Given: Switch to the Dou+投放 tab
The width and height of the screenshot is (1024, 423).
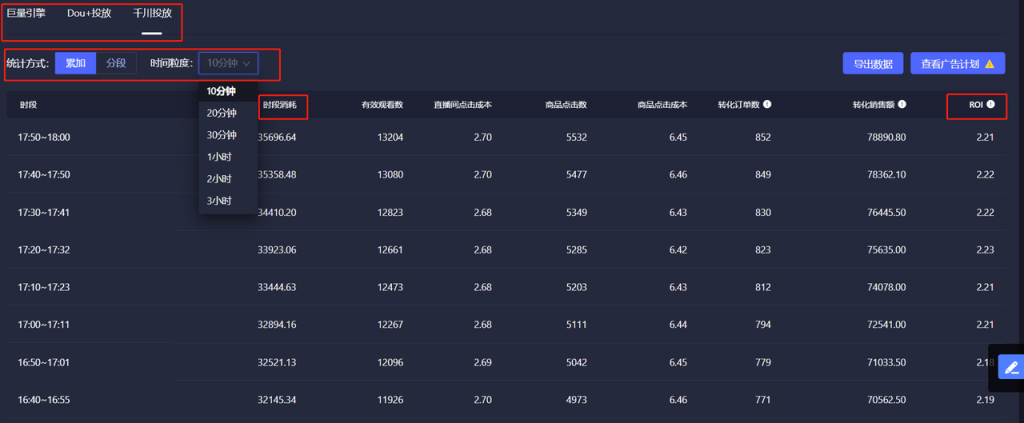Looking at the screenshot, I should click(x=89, y=14).
